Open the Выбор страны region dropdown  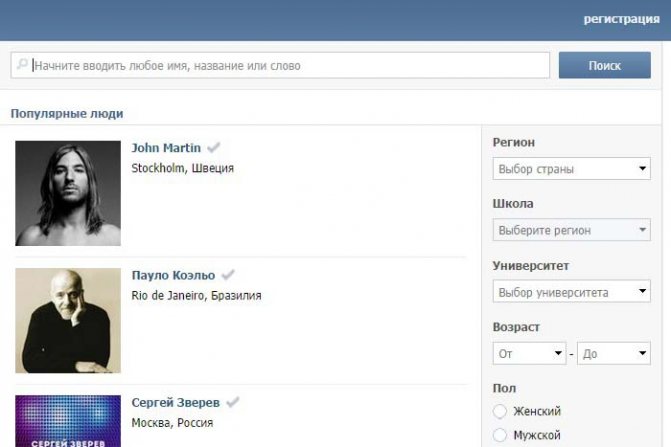coord(571,169)
